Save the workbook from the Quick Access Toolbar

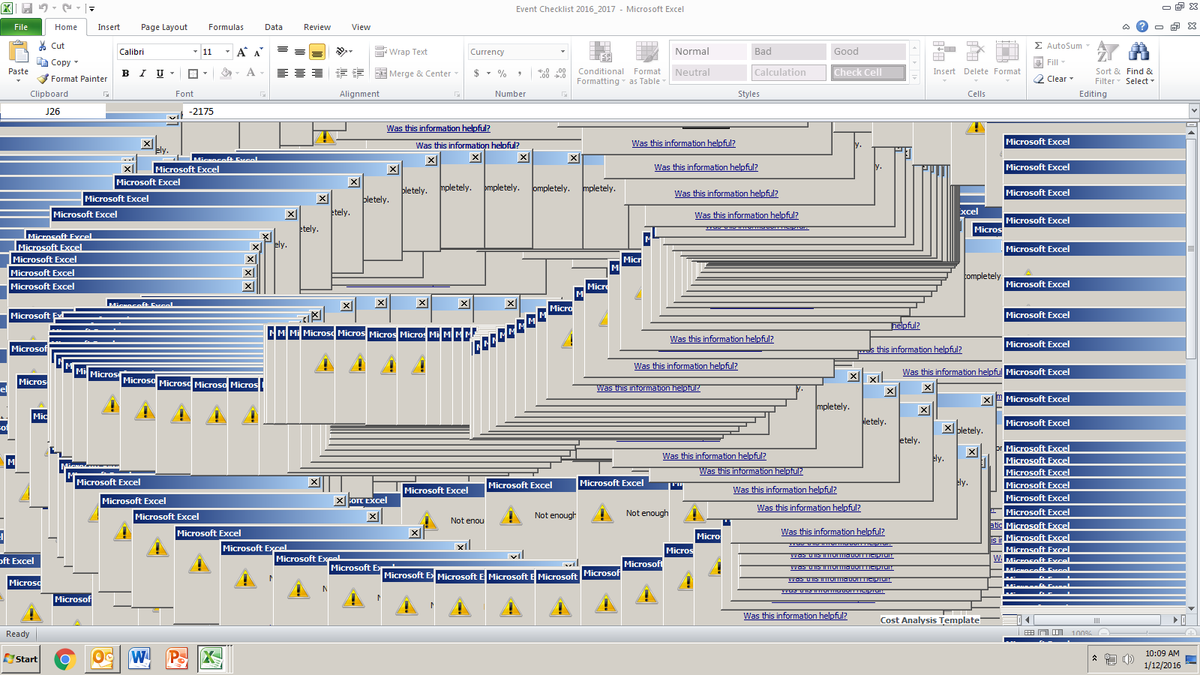point(27,9)
